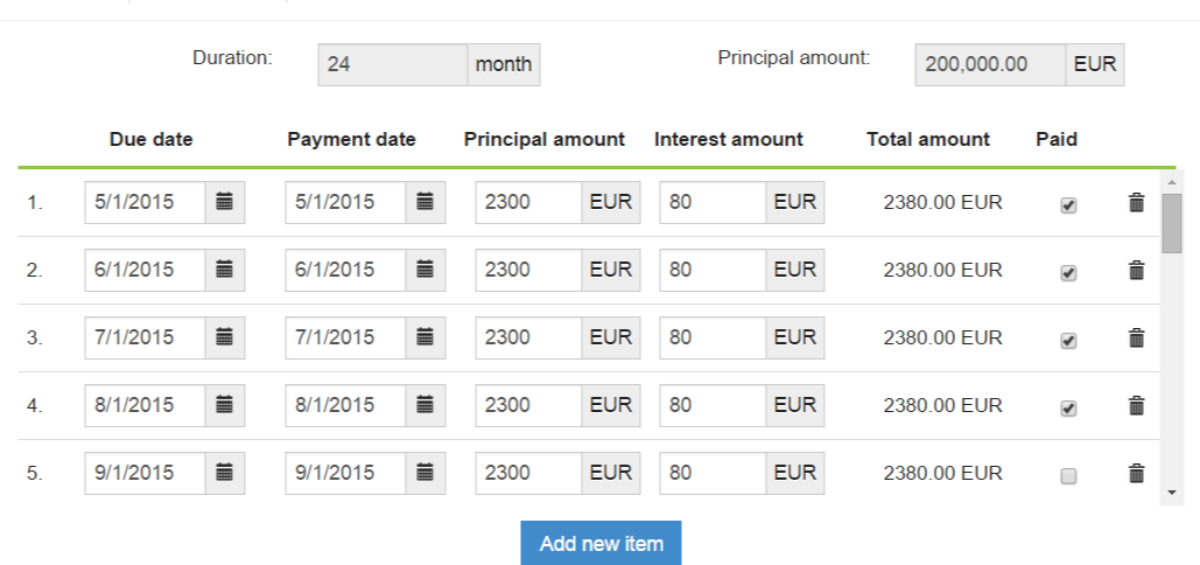Open calendar for row 4 payment date
Viewport: 1200px width, 565px height.
click(425, 406)
